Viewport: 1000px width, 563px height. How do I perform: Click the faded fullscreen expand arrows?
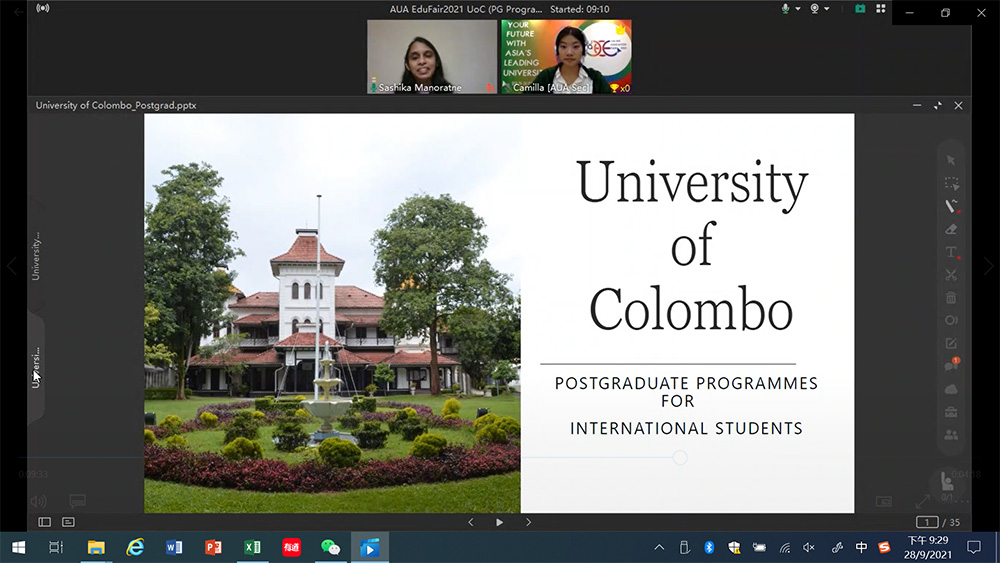[x=923, y=502]
